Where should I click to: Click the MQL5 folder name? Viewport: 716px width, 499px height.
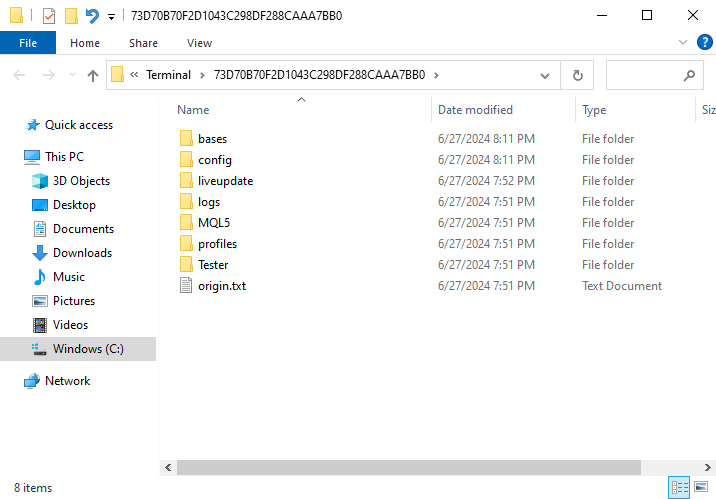tap(214, 223)
